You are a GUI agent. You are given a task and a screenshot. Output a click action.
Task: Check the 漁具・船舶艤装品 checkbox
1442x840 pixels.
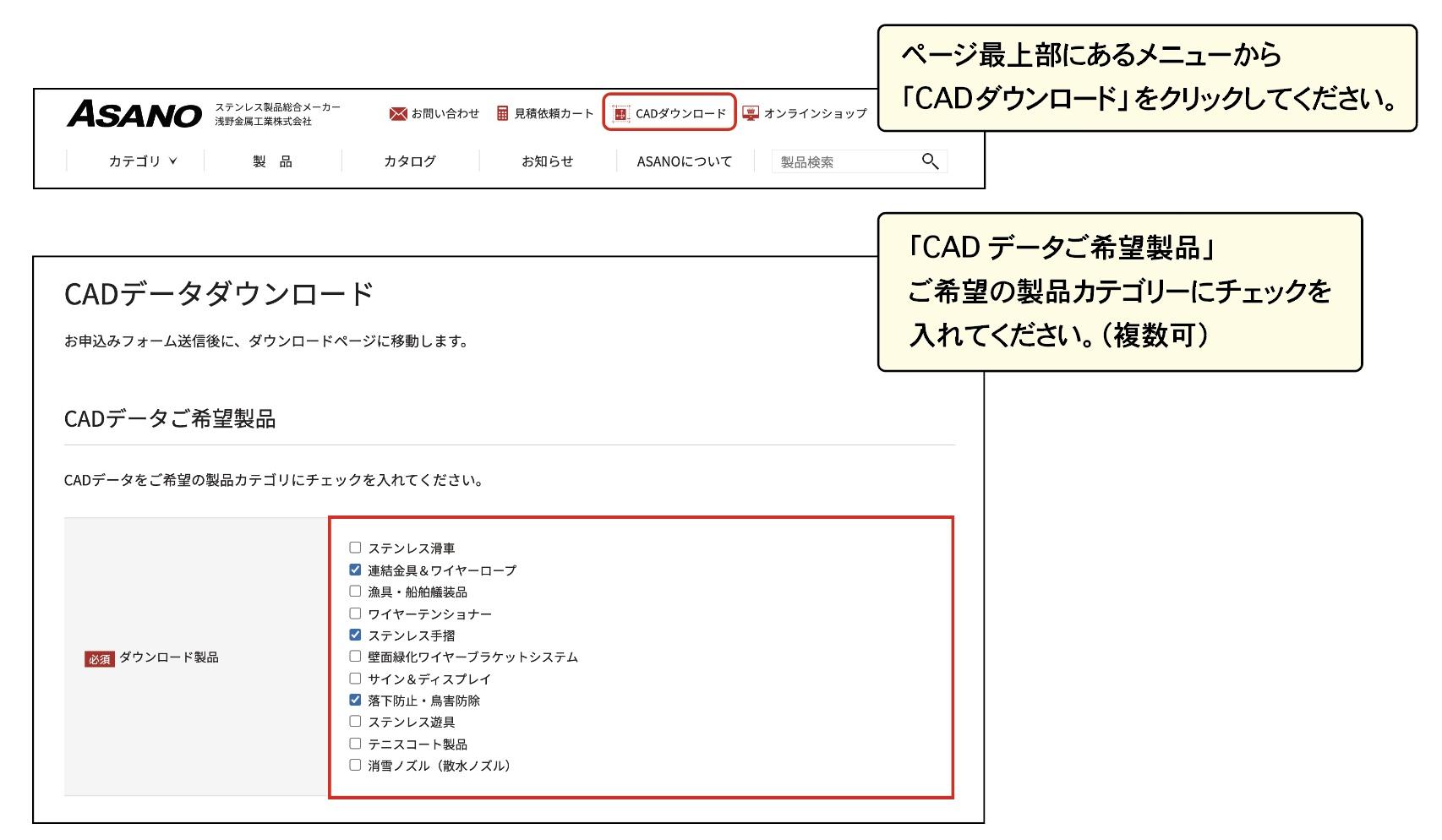[x=355, y=592]
